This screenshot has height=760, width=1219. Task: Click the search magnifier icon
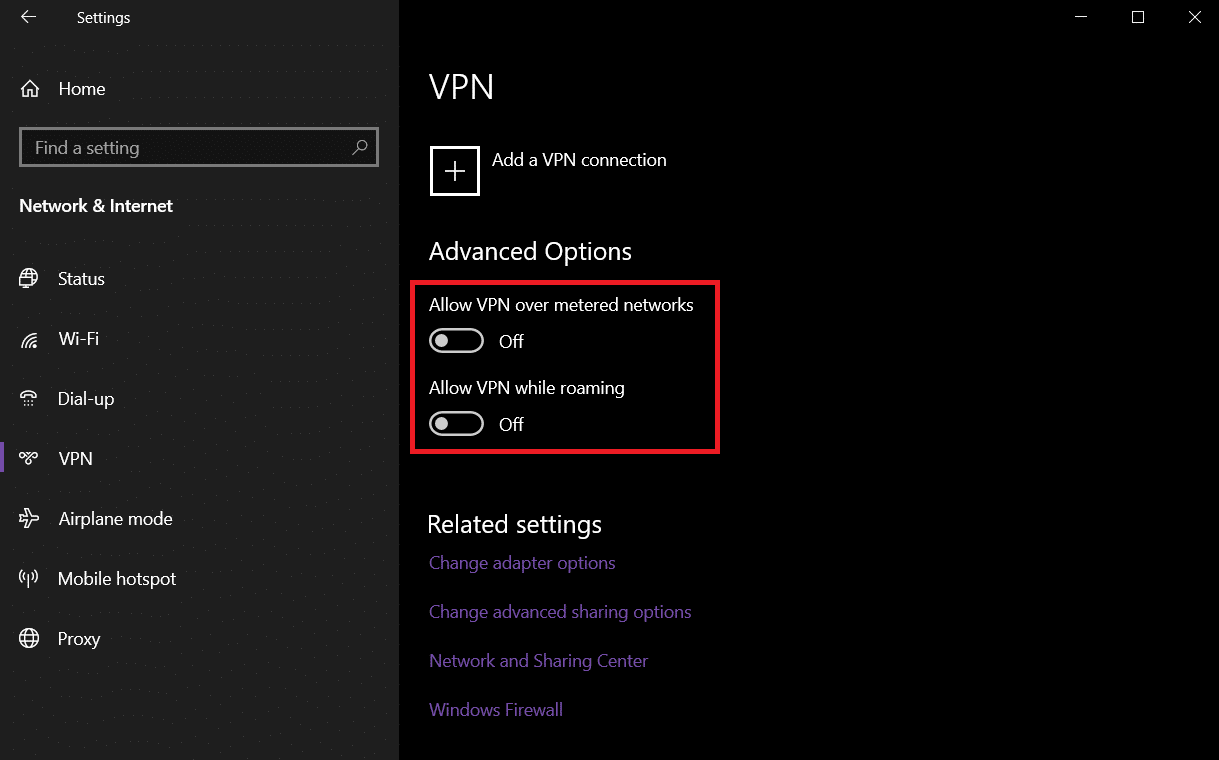pos(360,147)
